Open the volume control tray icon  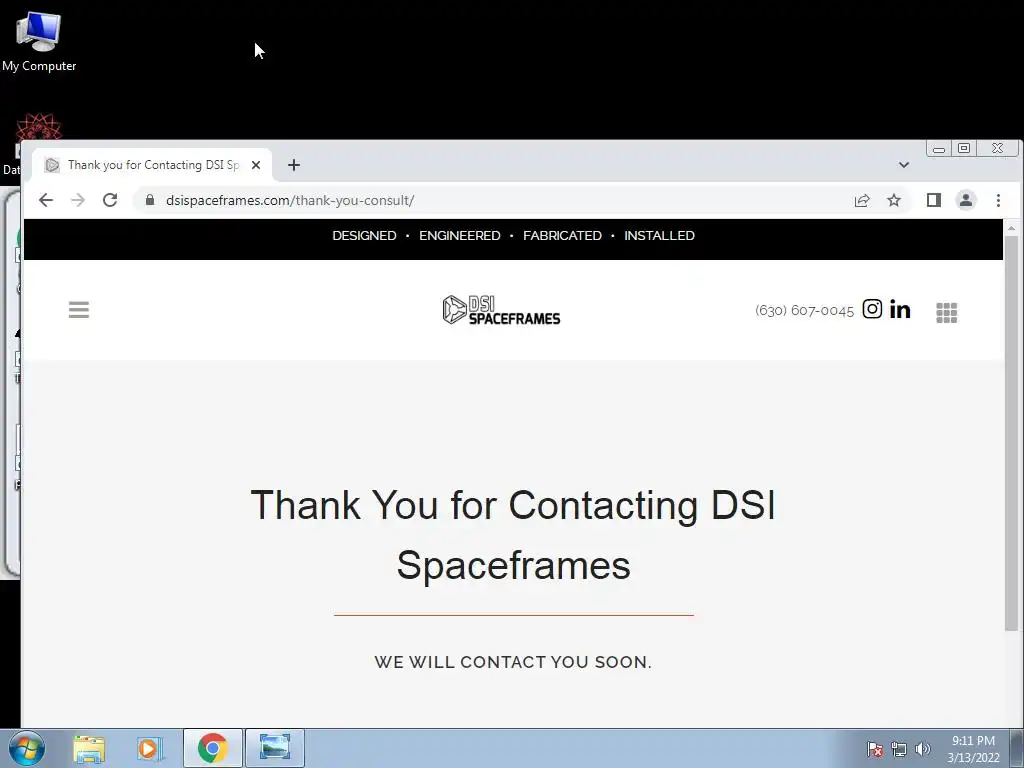click(923, 749)
